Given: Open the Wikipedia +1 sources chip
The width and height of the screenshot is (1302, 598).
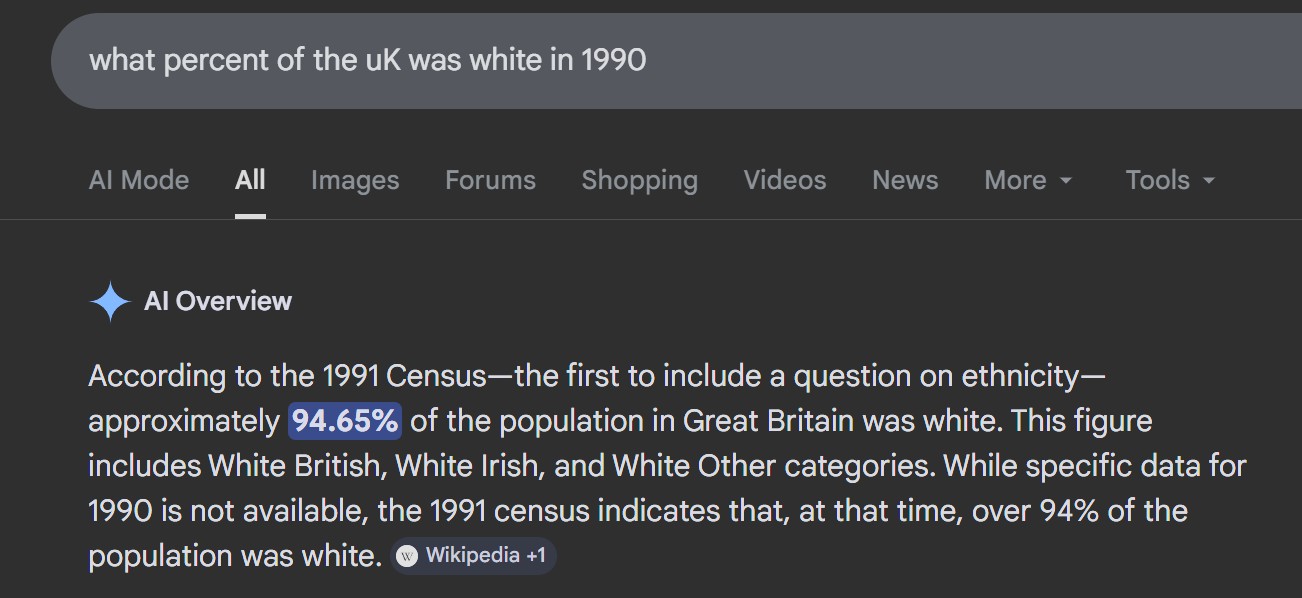Looking at the screenshot, I should (473, 556).
